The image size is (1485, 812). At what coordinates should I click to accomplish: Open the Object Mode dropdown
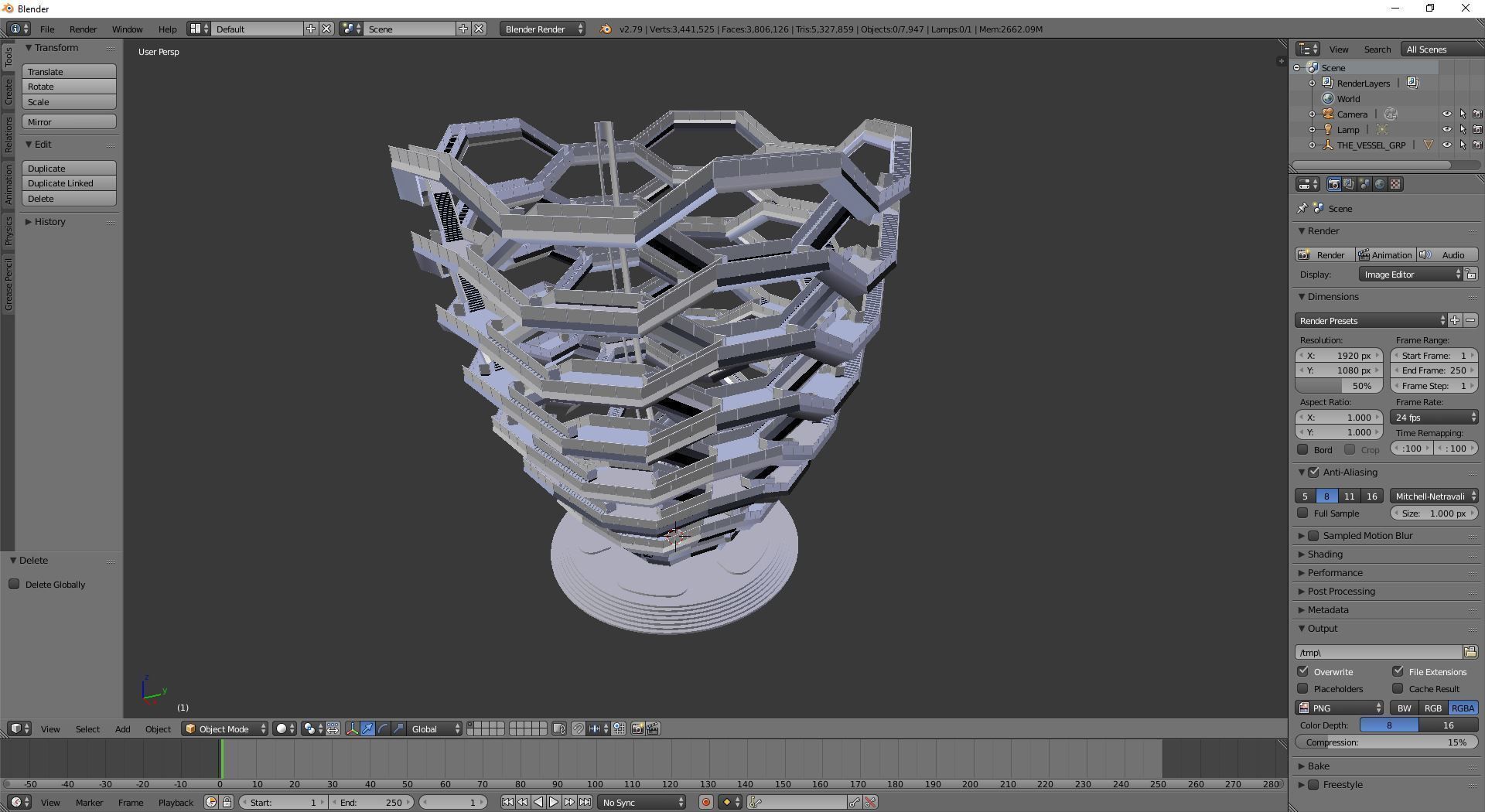225,728
